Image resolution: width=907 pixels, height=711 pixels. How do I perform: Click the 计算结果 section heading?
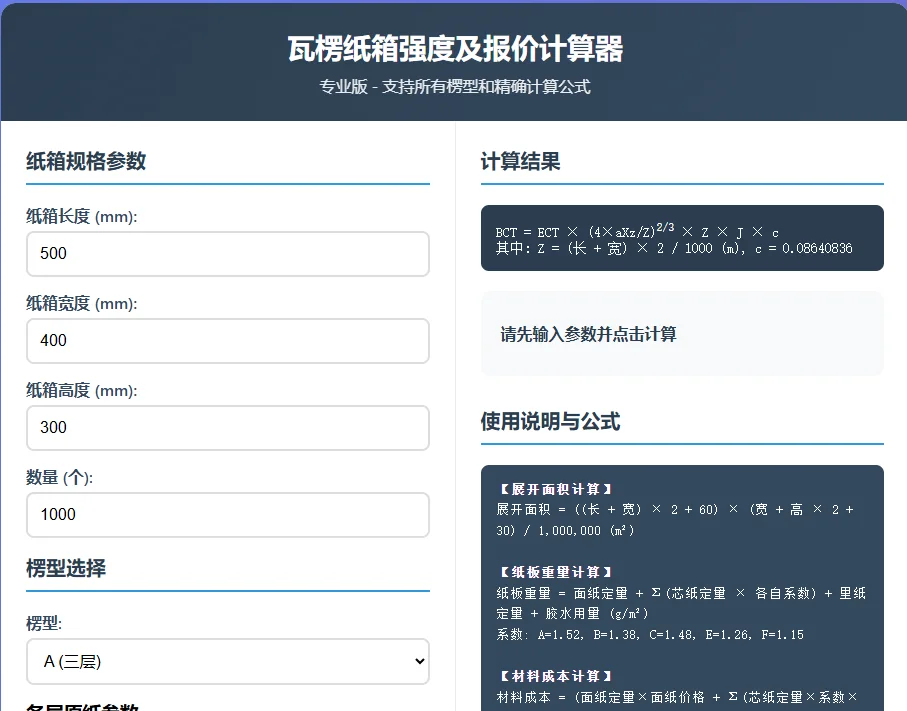(x=521, y=161)
